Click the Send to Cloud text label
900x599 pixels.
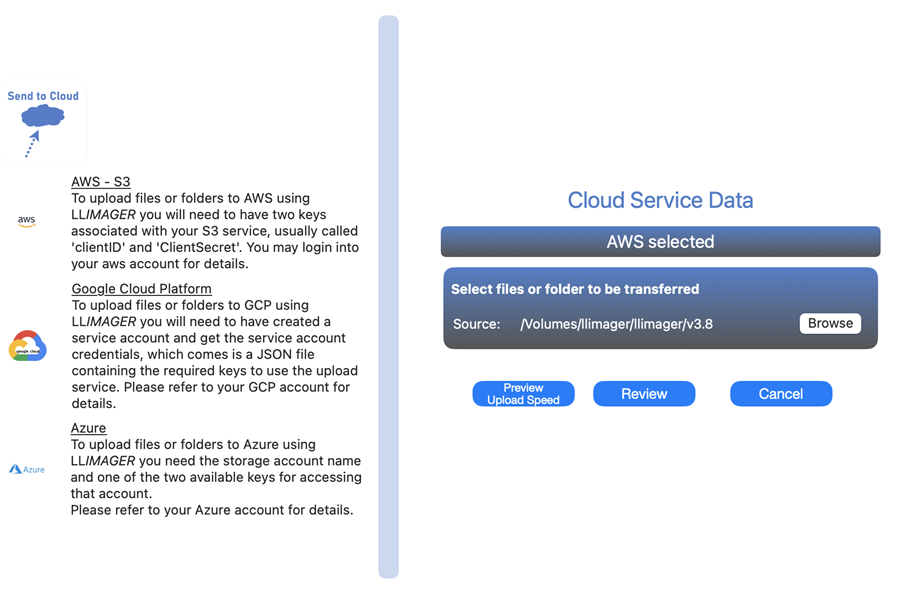(x=42, y=95)
